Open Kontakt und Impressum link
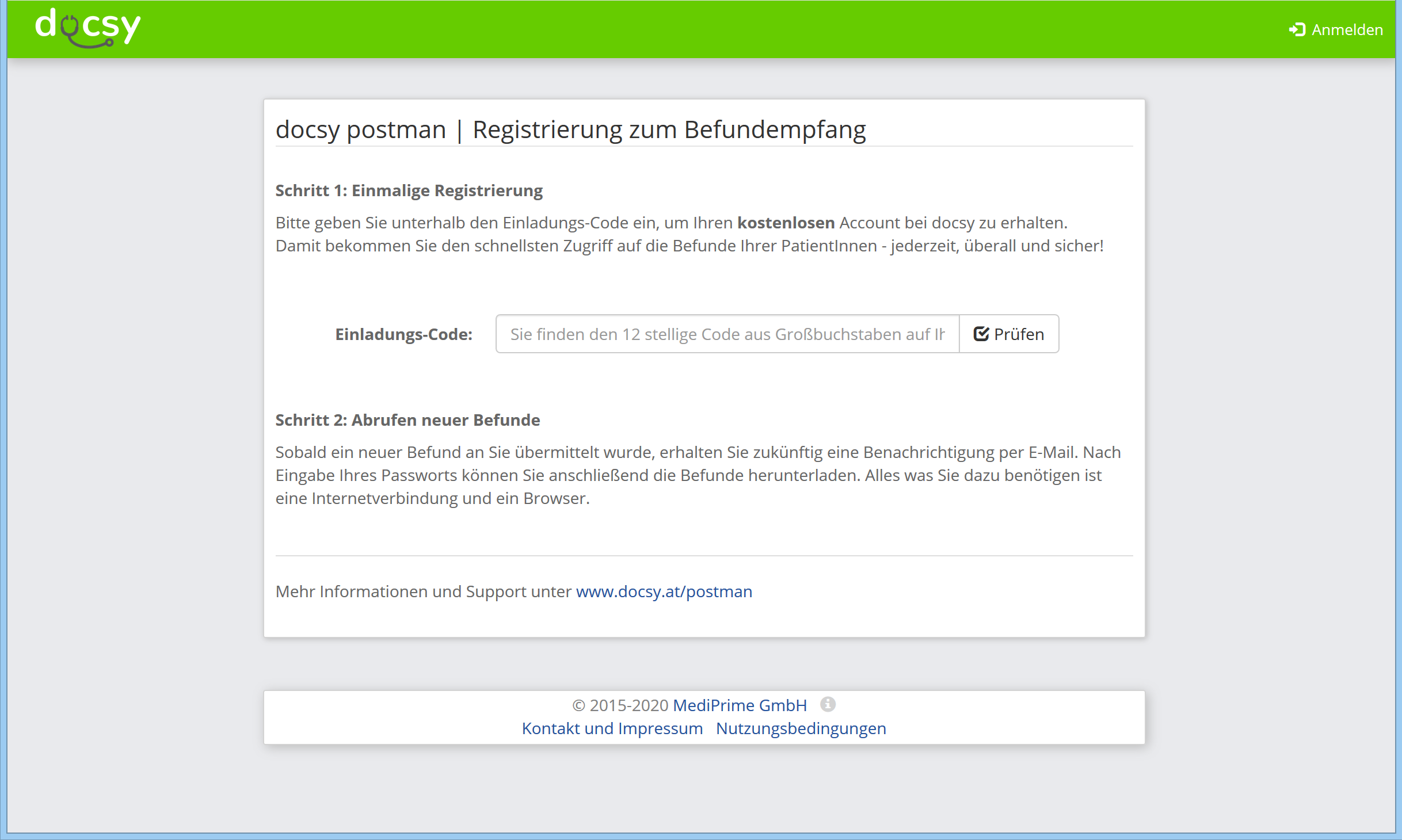The image size is (1402, 840). 612,728
